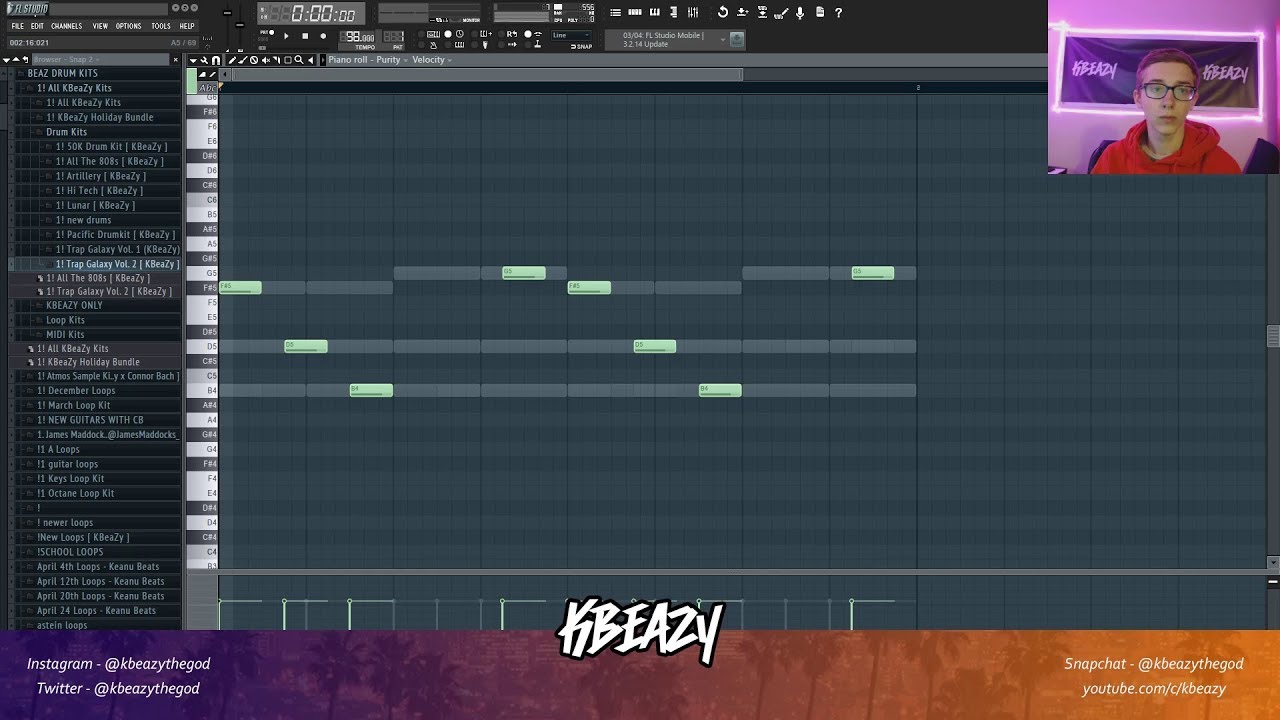Click the one-click audio recording microphone icon
1280x720 pixels.
(799, 12)
